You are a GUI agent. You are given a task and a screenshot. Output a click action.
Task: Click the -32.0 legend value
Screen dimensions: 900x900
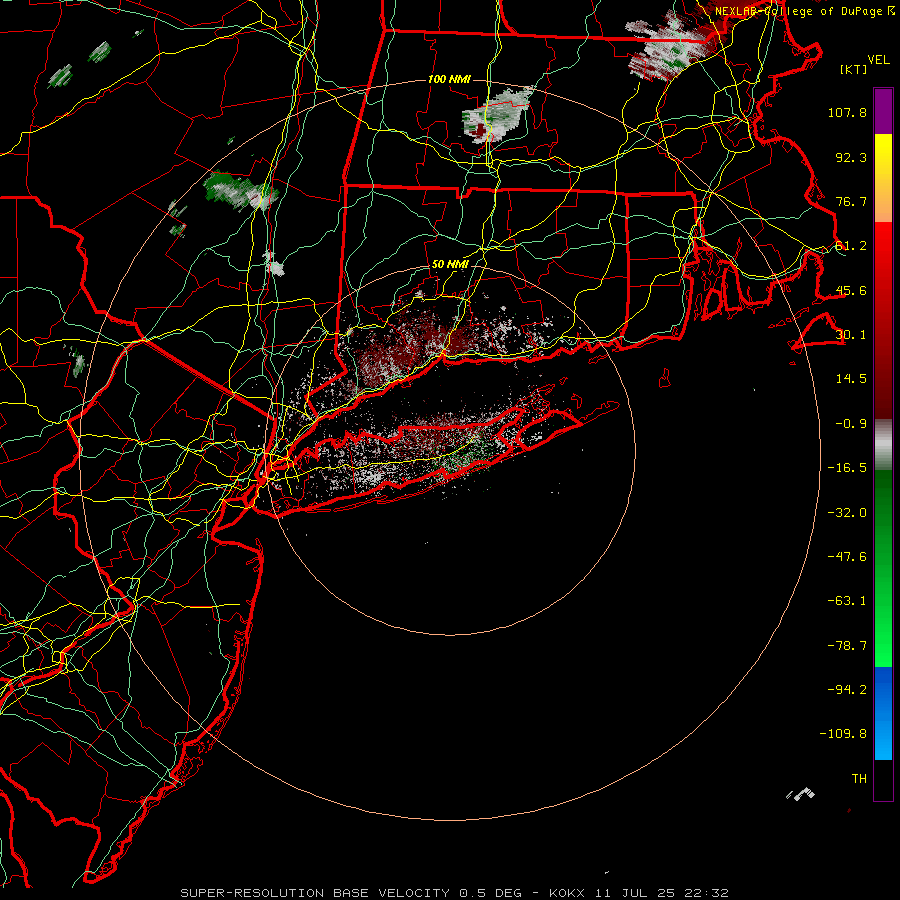pyautogui.click(x=847, y=513)
